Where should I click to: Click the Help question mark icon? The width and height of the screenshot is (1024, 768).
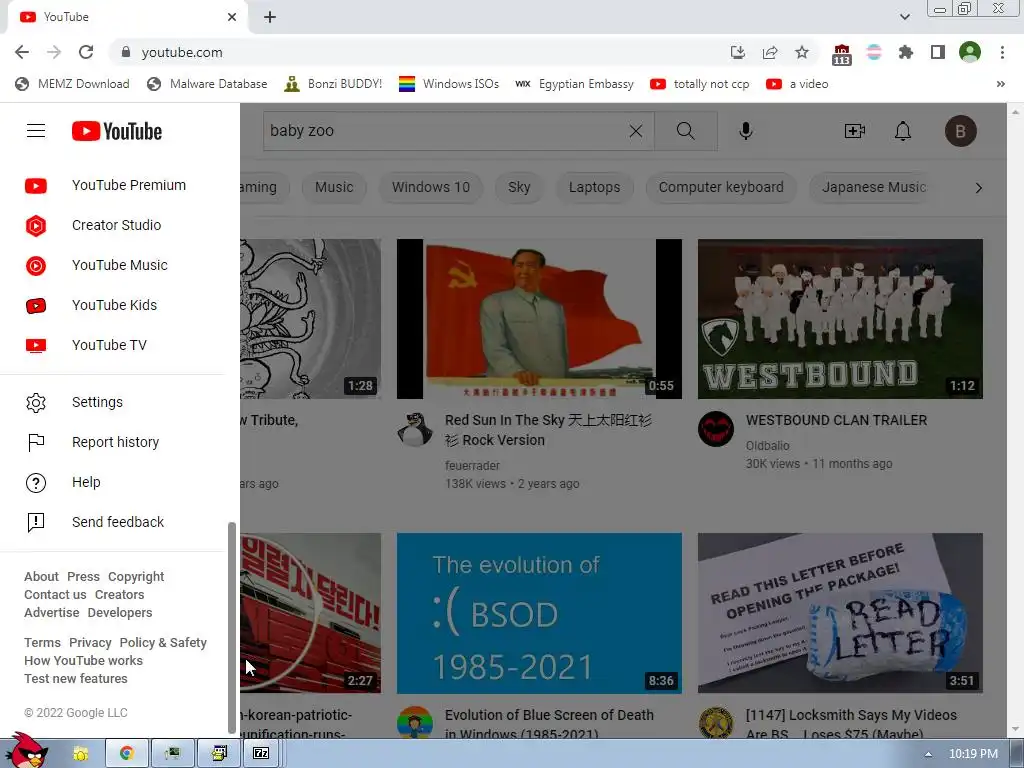[x=36, y=483]
